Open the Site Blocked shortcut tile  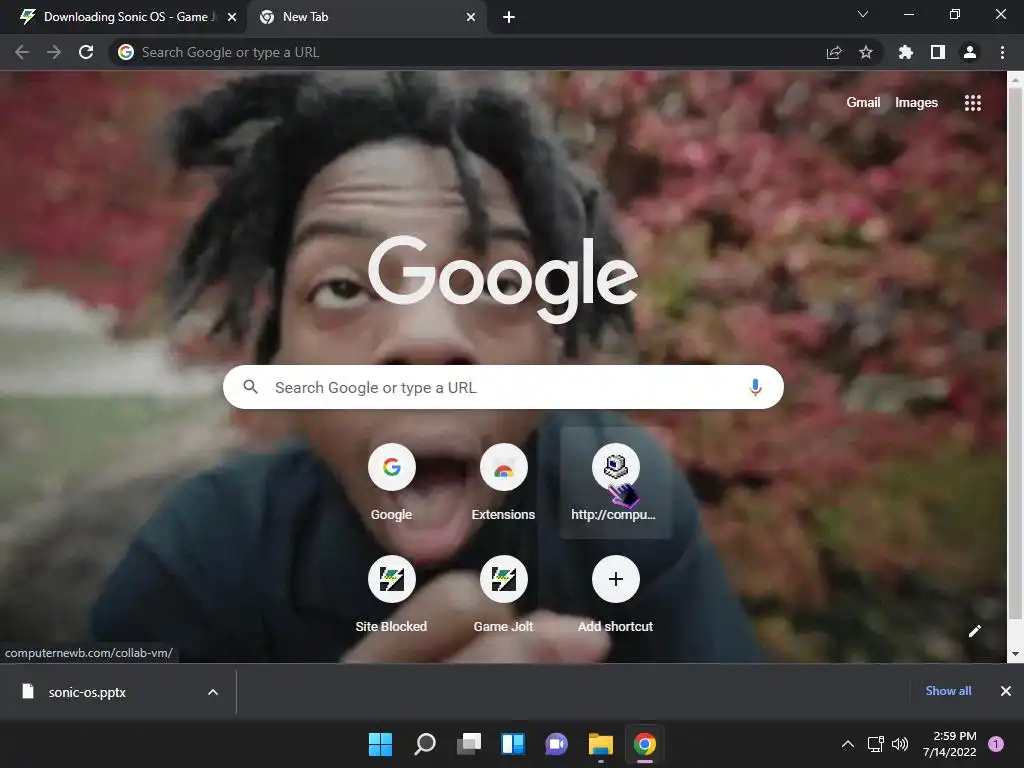[391, 595]
